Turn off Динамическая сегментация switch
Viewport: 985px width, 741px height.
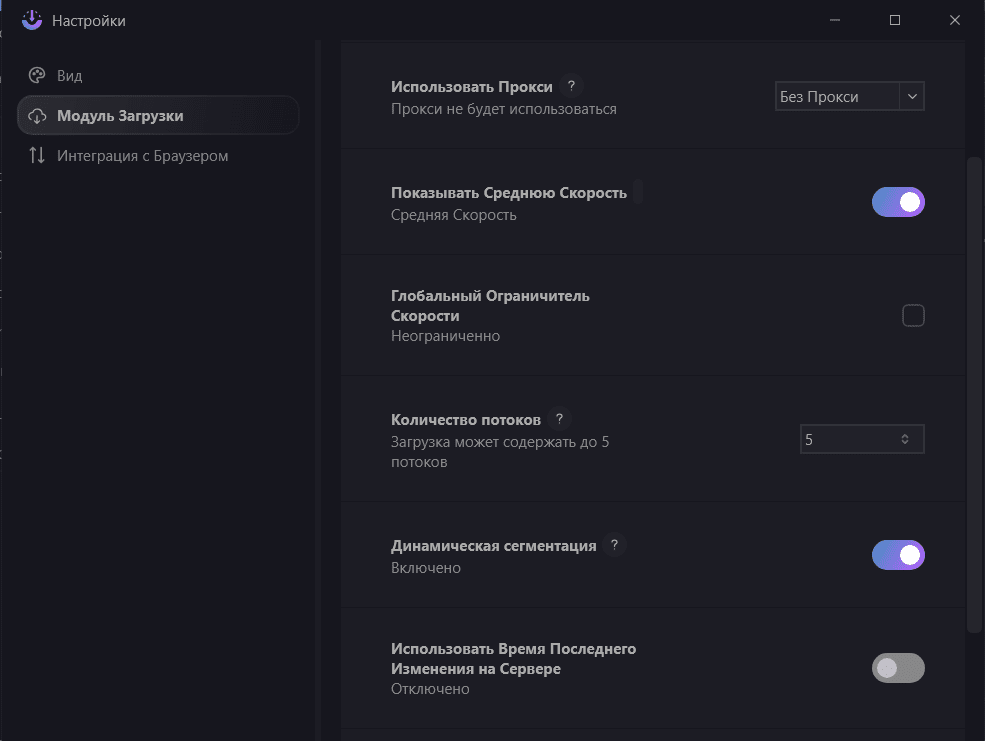(x=898, y=555)
